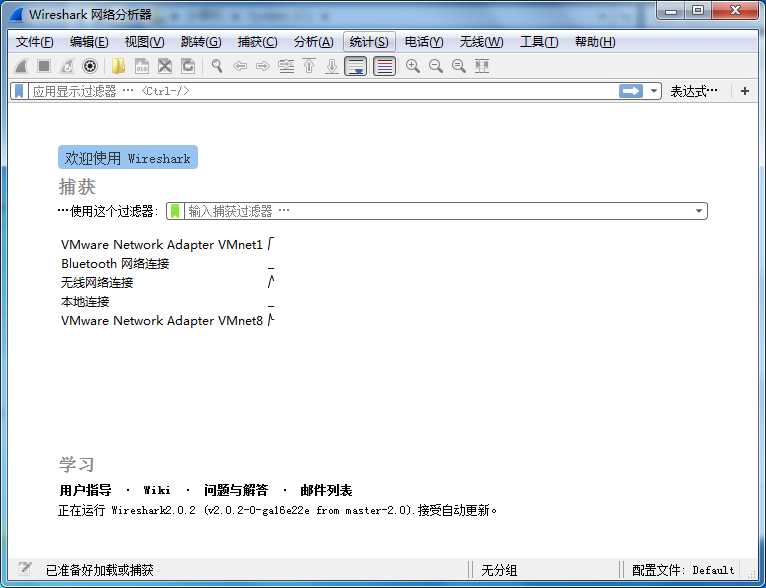Image resolution: width=766 pixels, height=588 pixels.
Task: Click 配置文件: Default in status bar
Action: [x=683, y=570]
